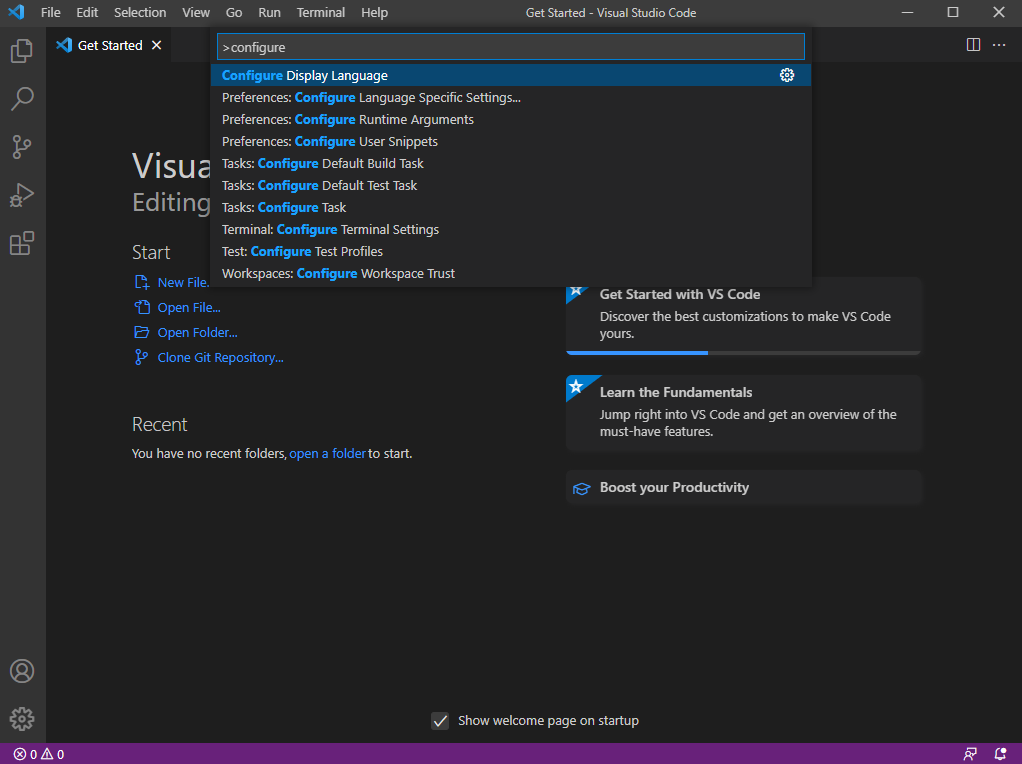Click the feedback icon in status bar
Image resolution: width=1022 pixels, height=764 pixels.
tap(970, 754)
